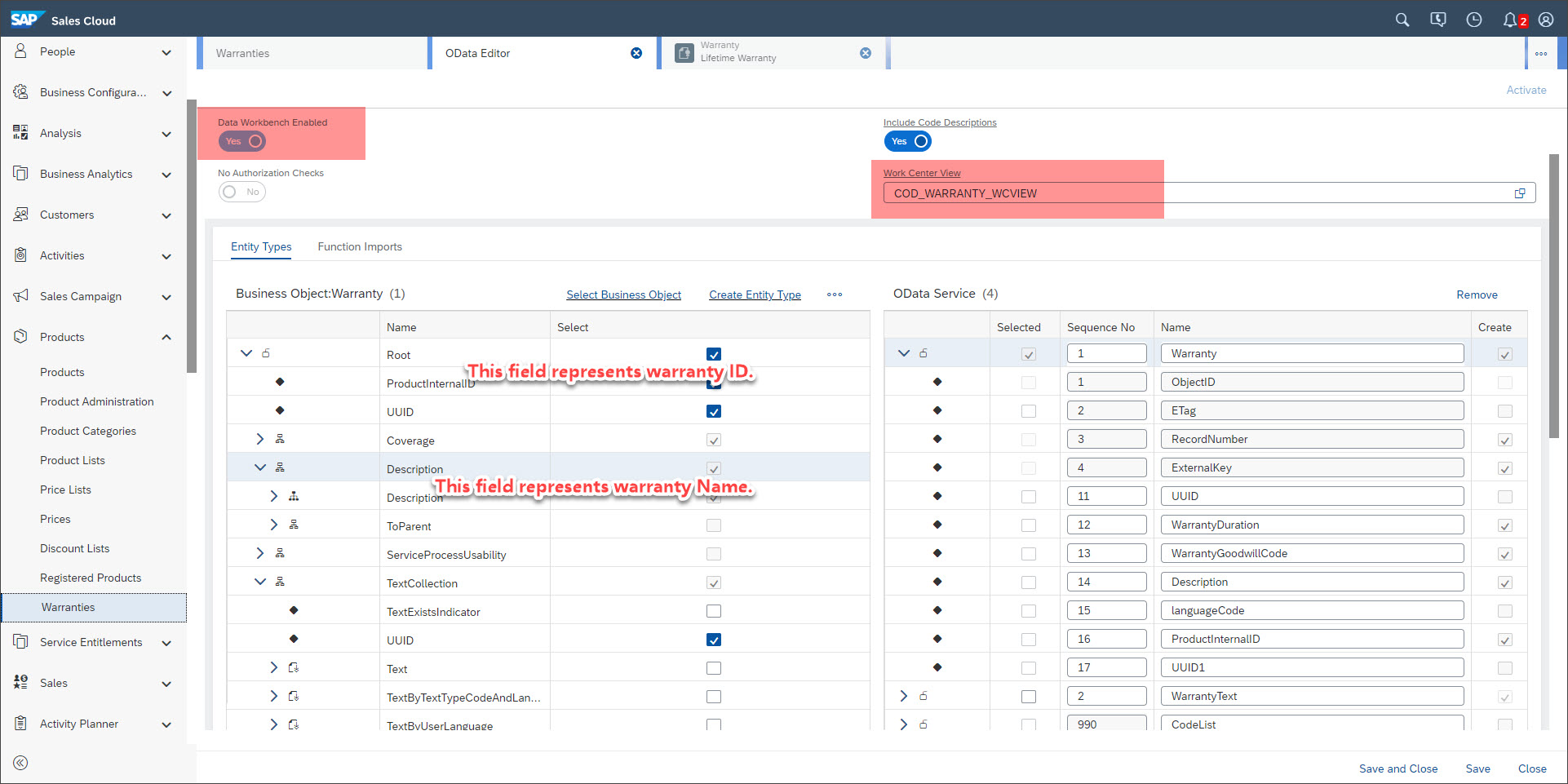Check the Text row checkbox

pos(714,668)
